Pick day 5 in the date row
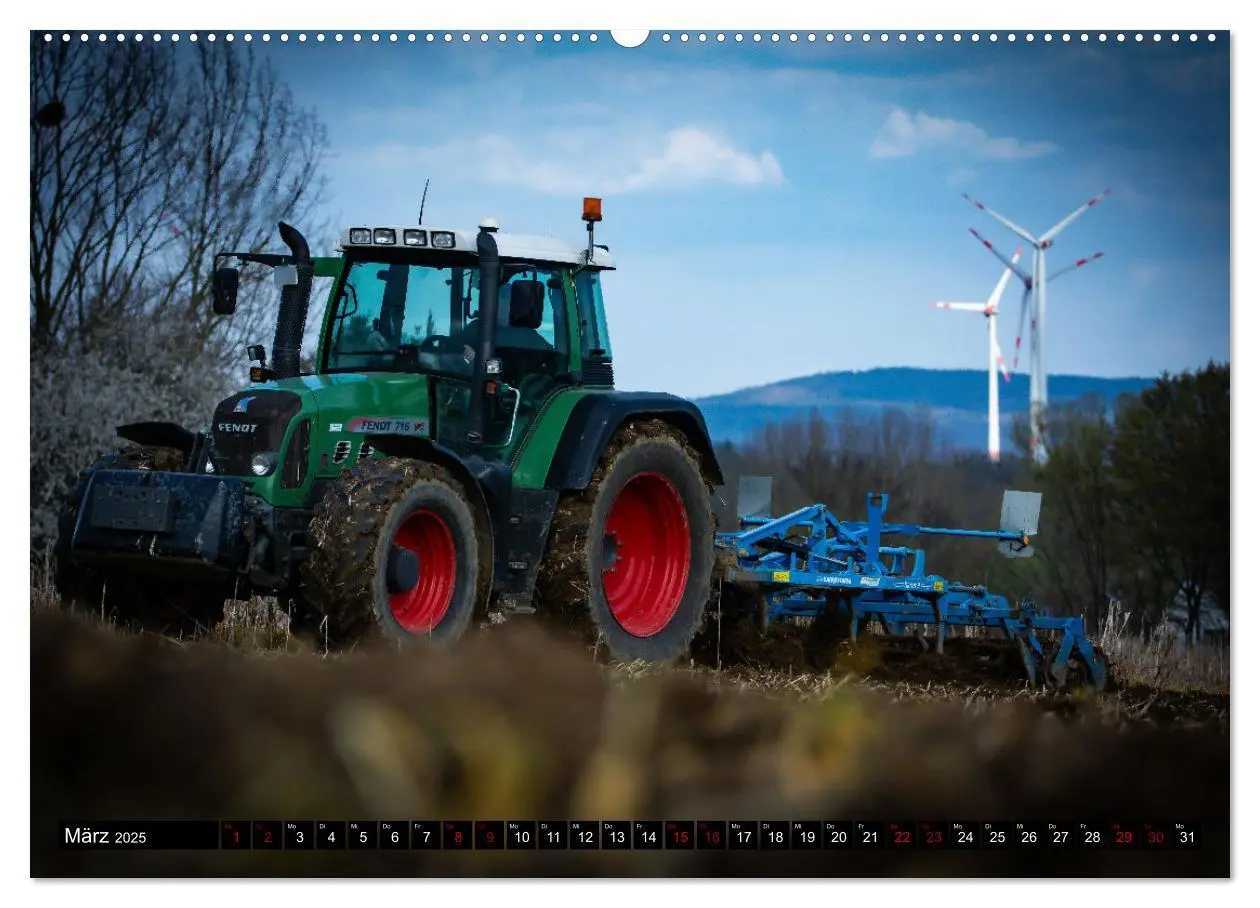 (362, 836)
